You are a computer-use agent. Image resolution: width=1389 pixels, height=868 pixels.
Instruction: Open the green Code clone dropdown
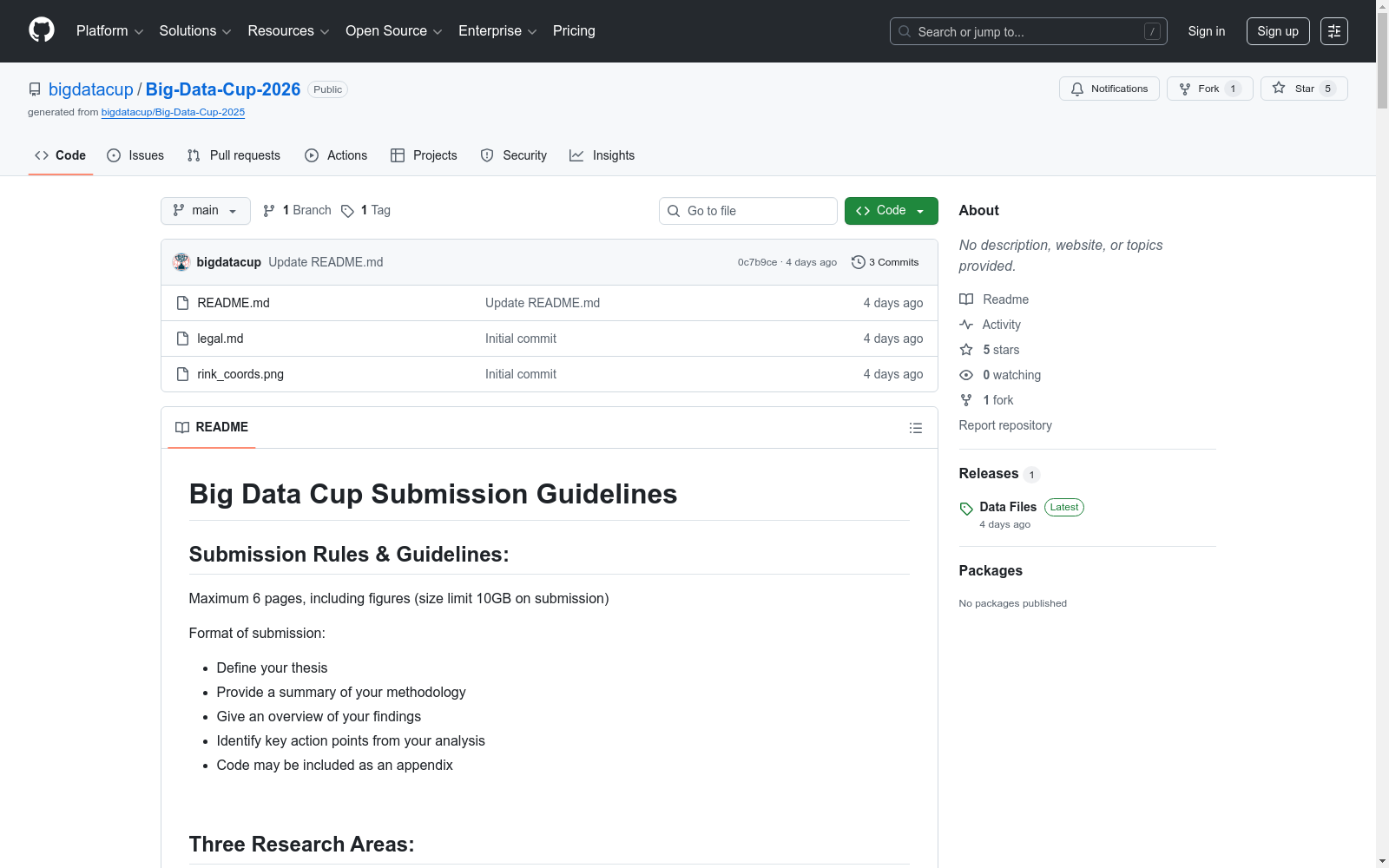892,211
